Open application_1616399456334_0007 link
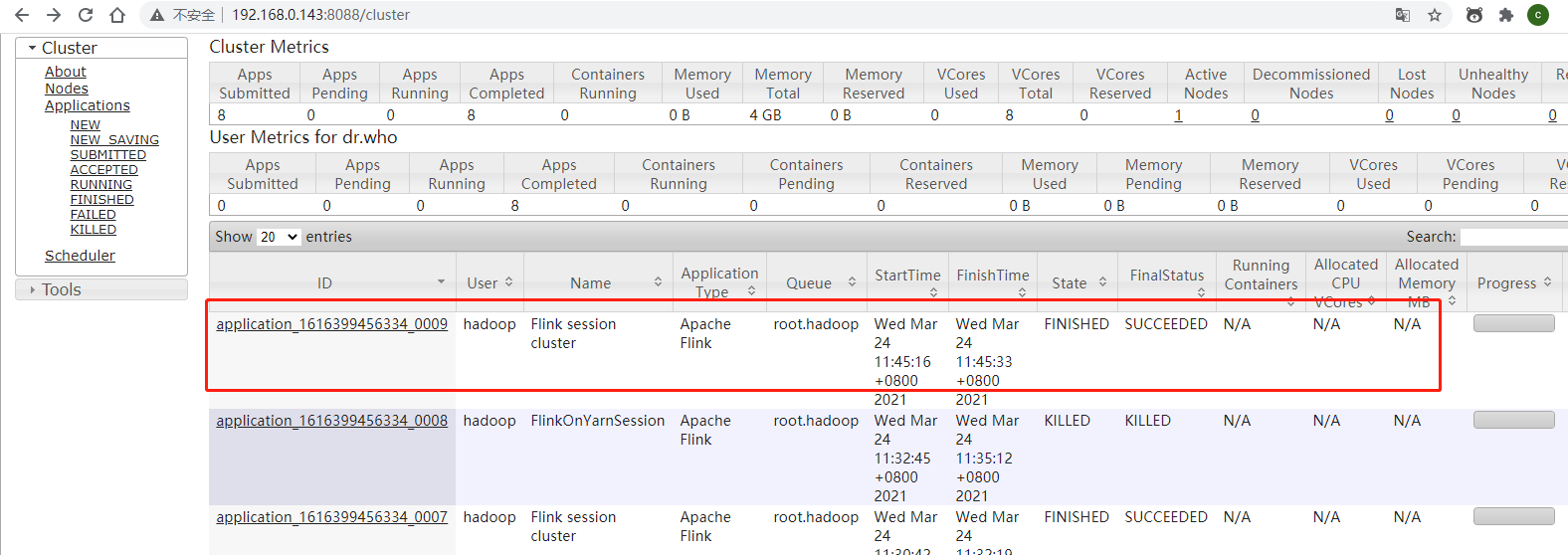This screenshot has width=1568, height=555. tap(331, 517)
